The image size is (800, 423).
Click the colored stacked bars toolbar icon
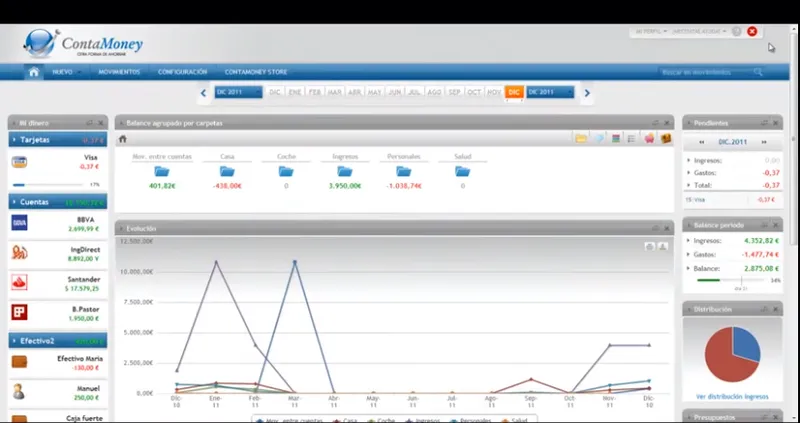click(x=616, y=138)
